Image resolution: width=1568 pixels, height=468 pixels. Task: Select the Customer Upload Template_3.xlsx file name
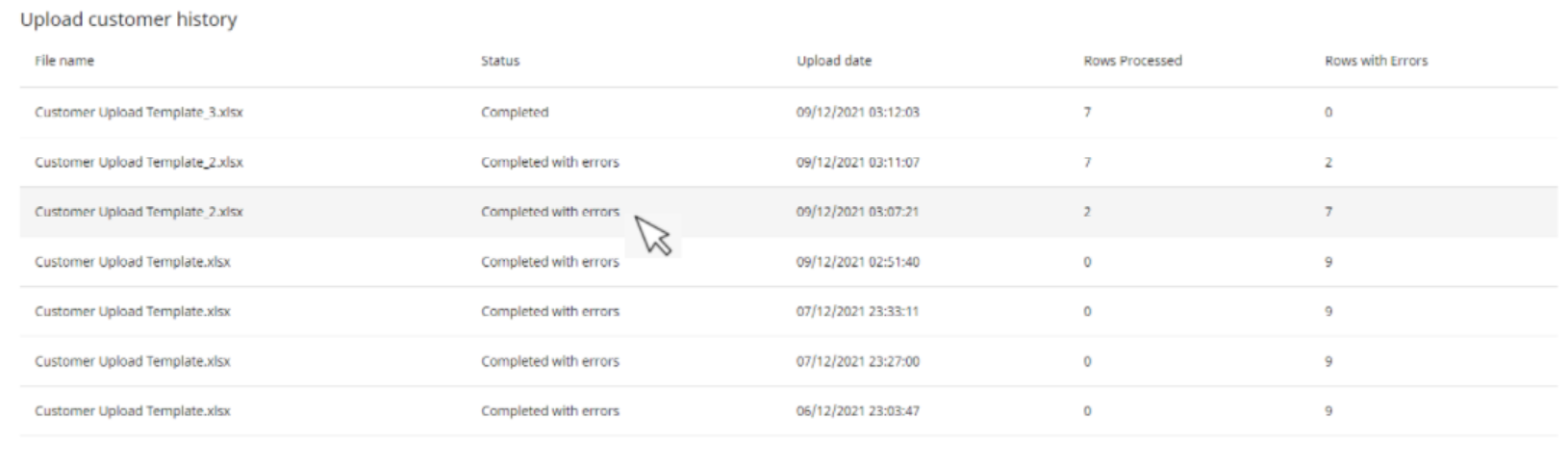139,113
